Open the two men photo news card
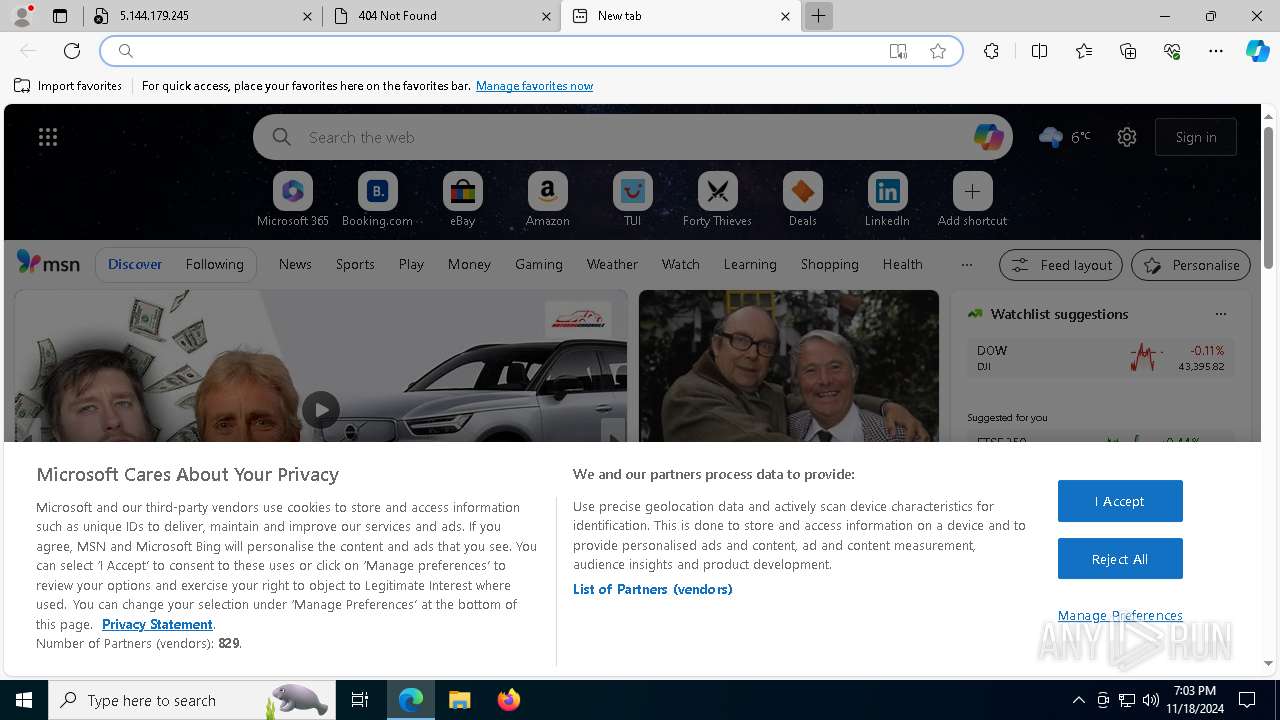The image size is (1280, 720). point(789,366)
